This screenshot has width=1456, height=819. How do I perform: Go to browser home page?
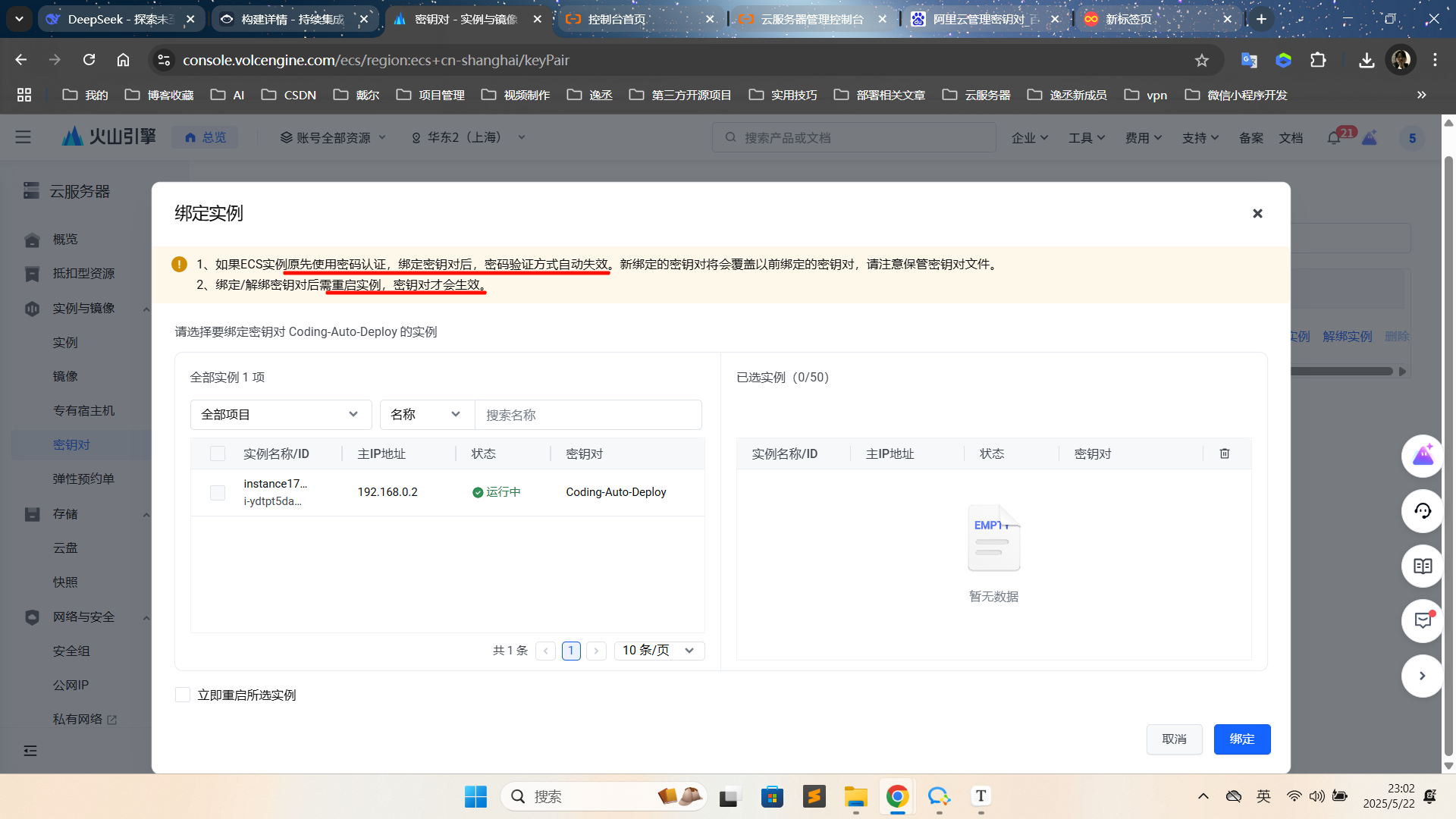123,60
